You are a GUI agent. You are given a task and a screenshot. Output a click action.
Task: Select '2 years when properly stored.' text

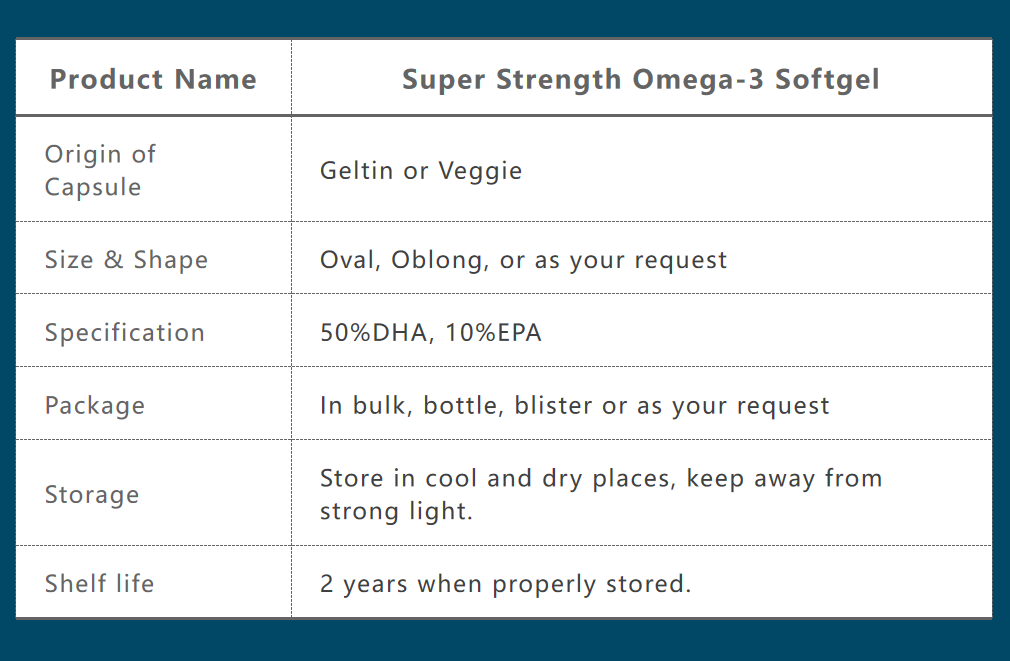click(506, 585)
